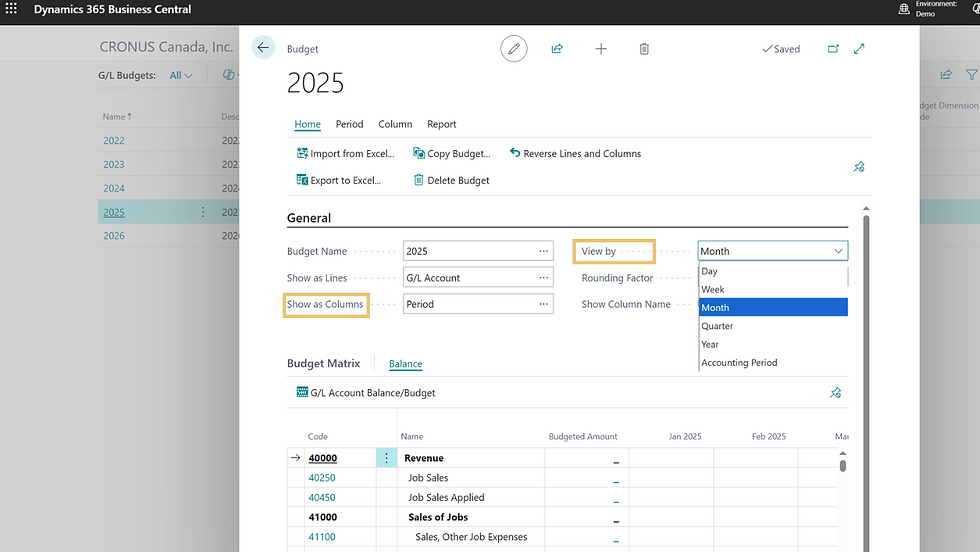Open account 40000 link

[x=322, y=458]
